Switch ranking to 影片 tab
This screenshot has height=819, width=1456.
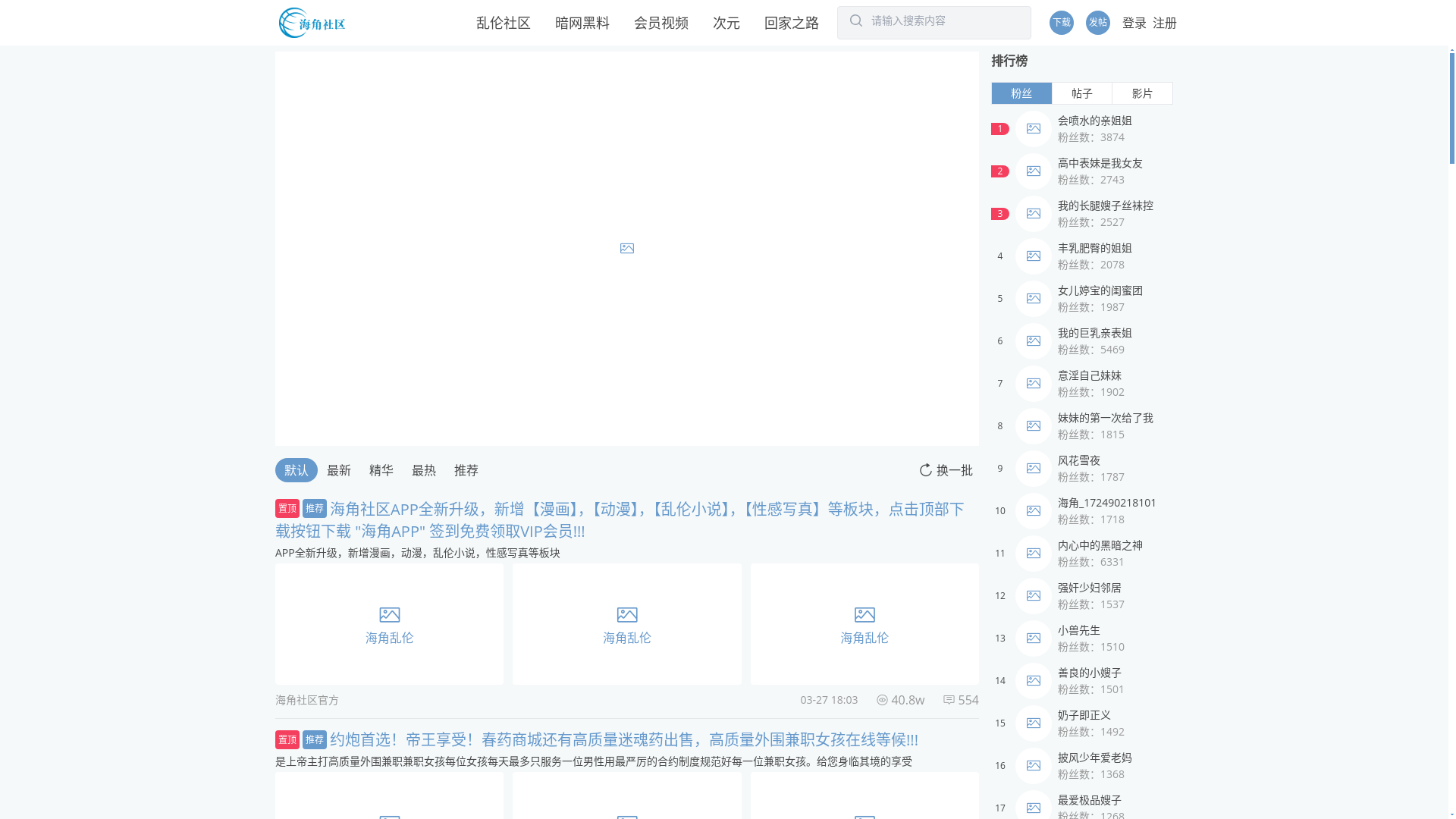pos(1142,93)
